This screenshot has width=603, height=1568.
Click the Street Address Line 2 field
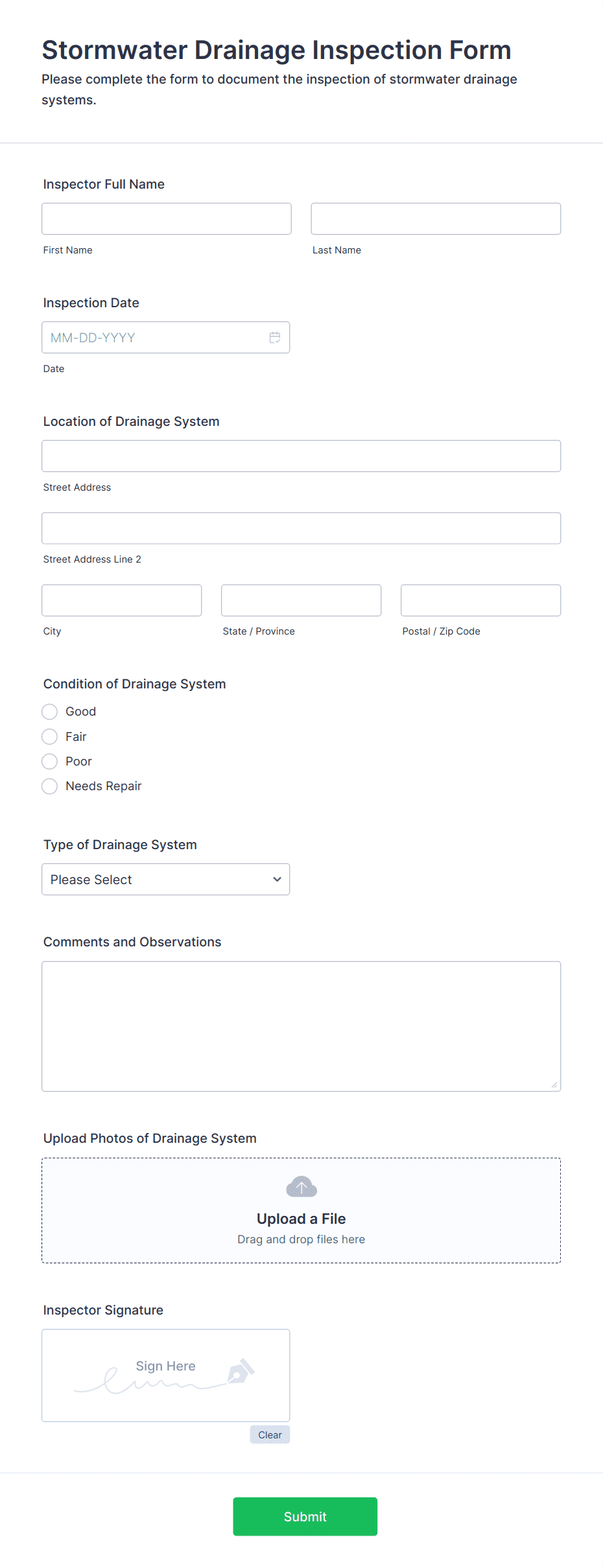pyautogui.click(x=301, y=528)
